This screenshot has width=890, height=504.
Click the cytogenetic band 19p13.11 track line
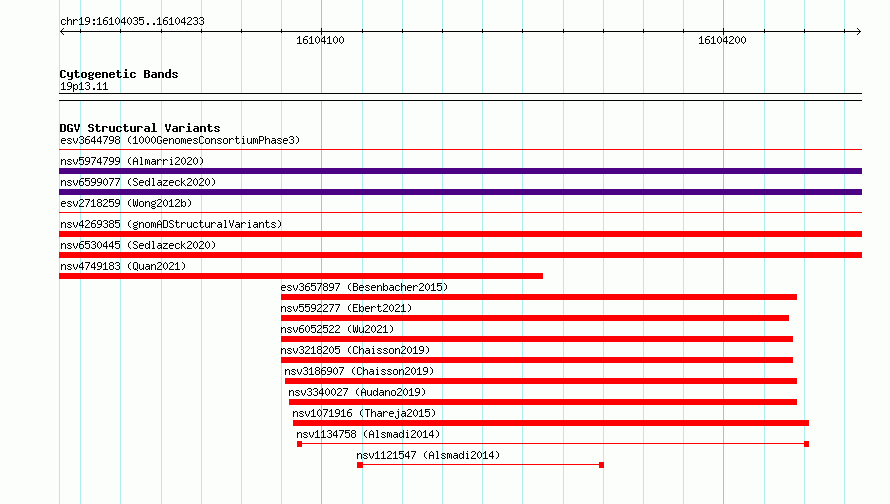click(460, 97)
